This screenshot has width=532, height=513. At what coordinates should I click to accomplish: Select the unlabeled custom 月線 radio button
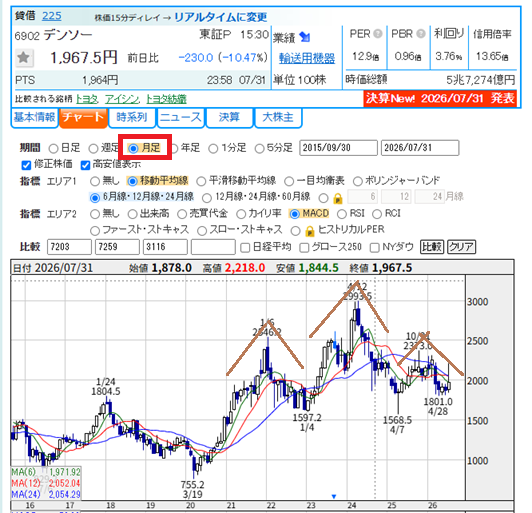tap(324, 197)
